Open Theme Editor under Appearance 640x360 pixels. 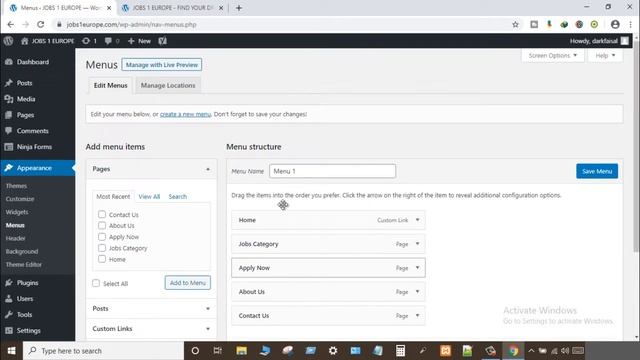[24, 264]
